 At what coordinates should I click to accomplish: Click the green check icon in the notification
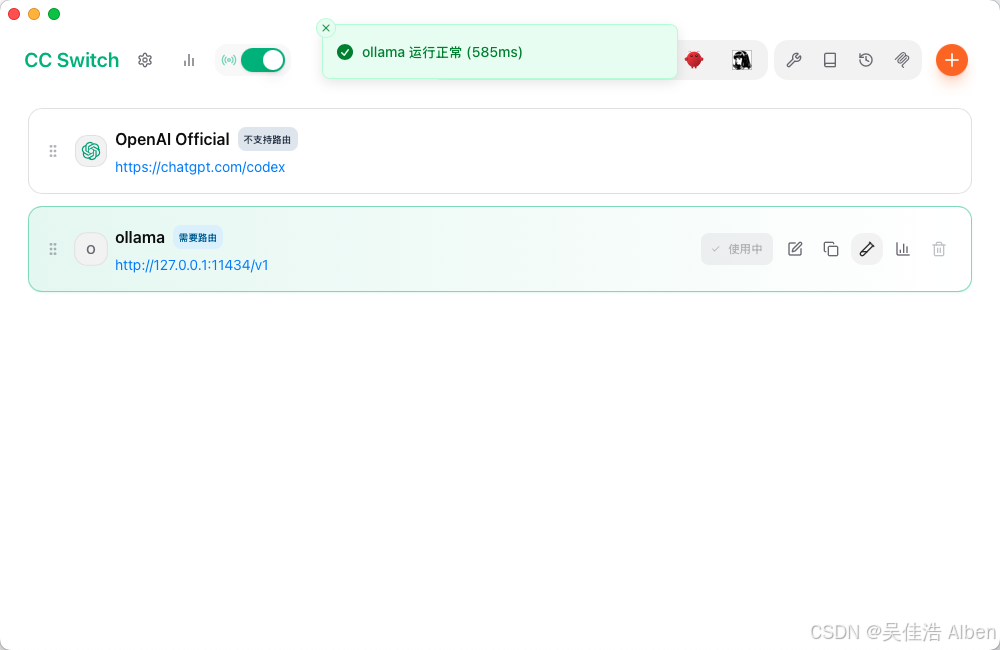[345, 52]
